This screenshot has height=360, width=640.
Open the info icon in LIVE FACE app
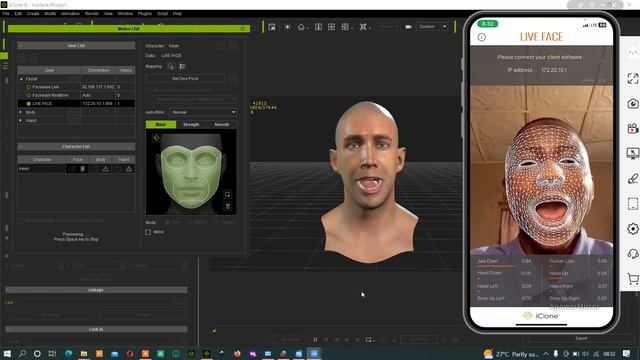tap(482, 37)
